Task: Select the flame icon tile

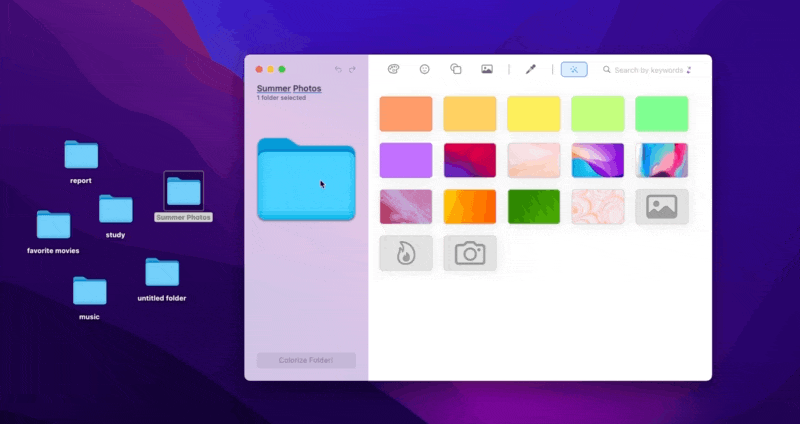Action: coord(406,253)
